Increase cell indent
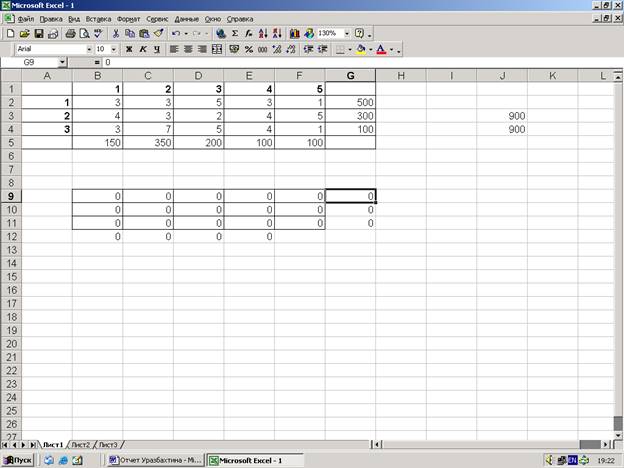This screenshot has width=624, height=468. point(322,49)
